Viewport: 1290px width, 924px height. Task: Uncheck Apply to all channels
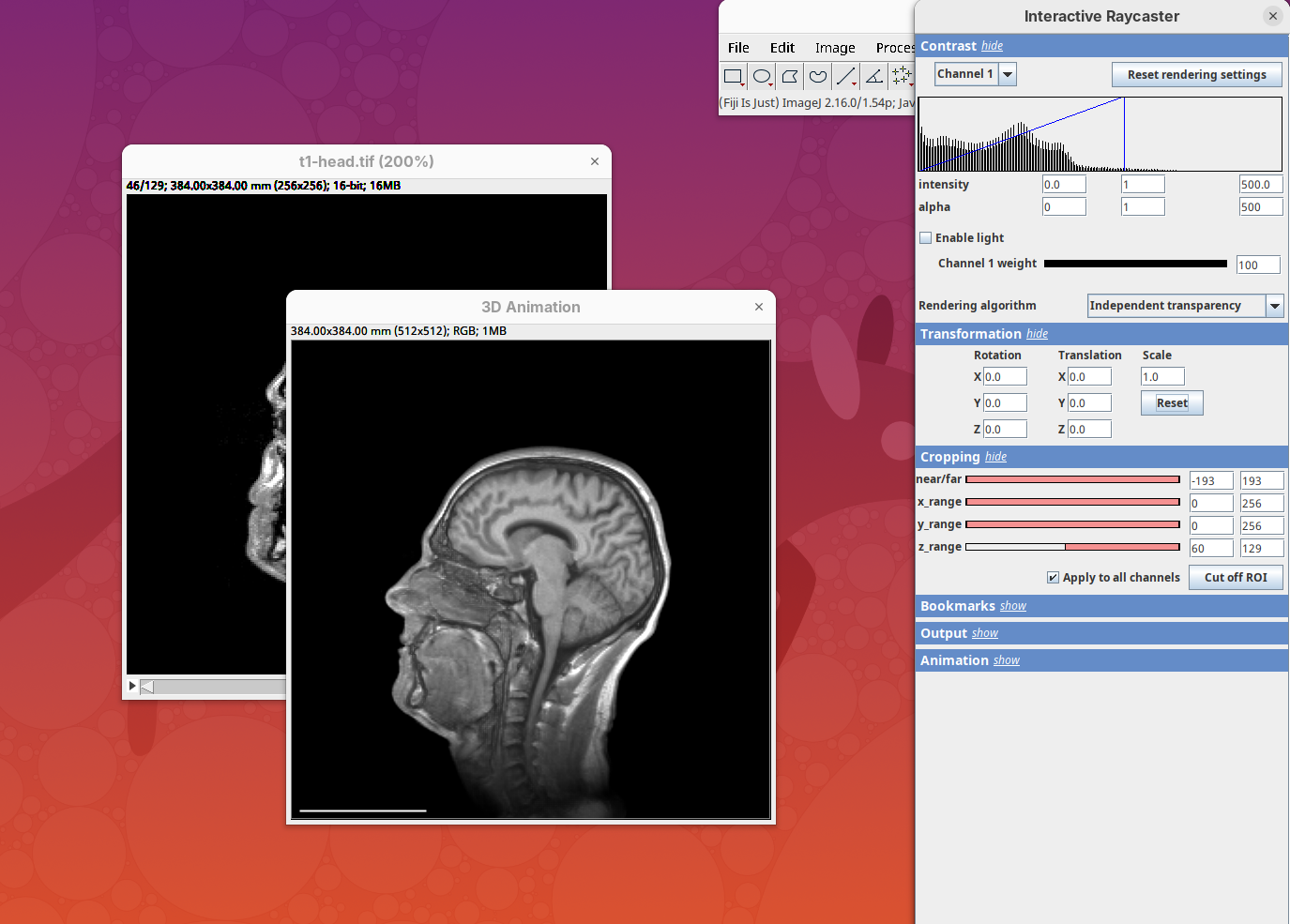point(1054,578)
